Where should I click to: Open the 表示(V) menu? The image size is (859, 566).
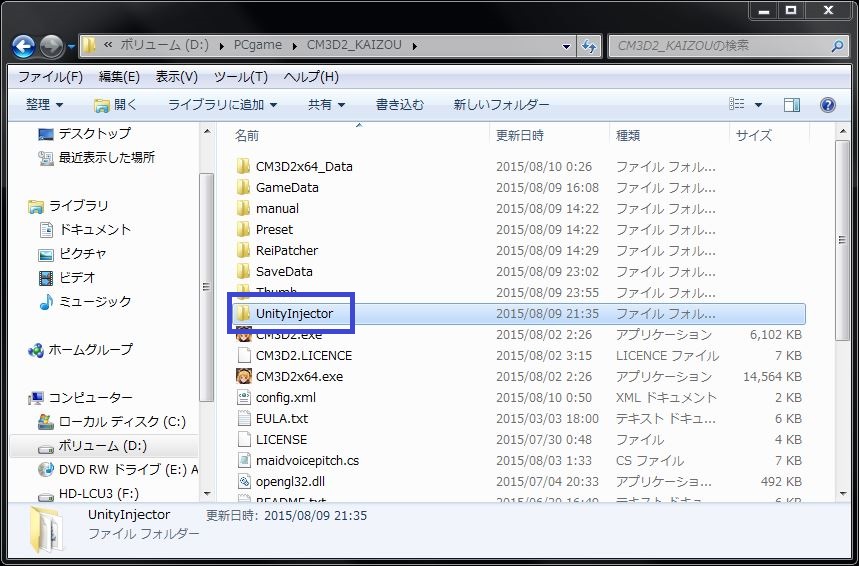point(176,76)
